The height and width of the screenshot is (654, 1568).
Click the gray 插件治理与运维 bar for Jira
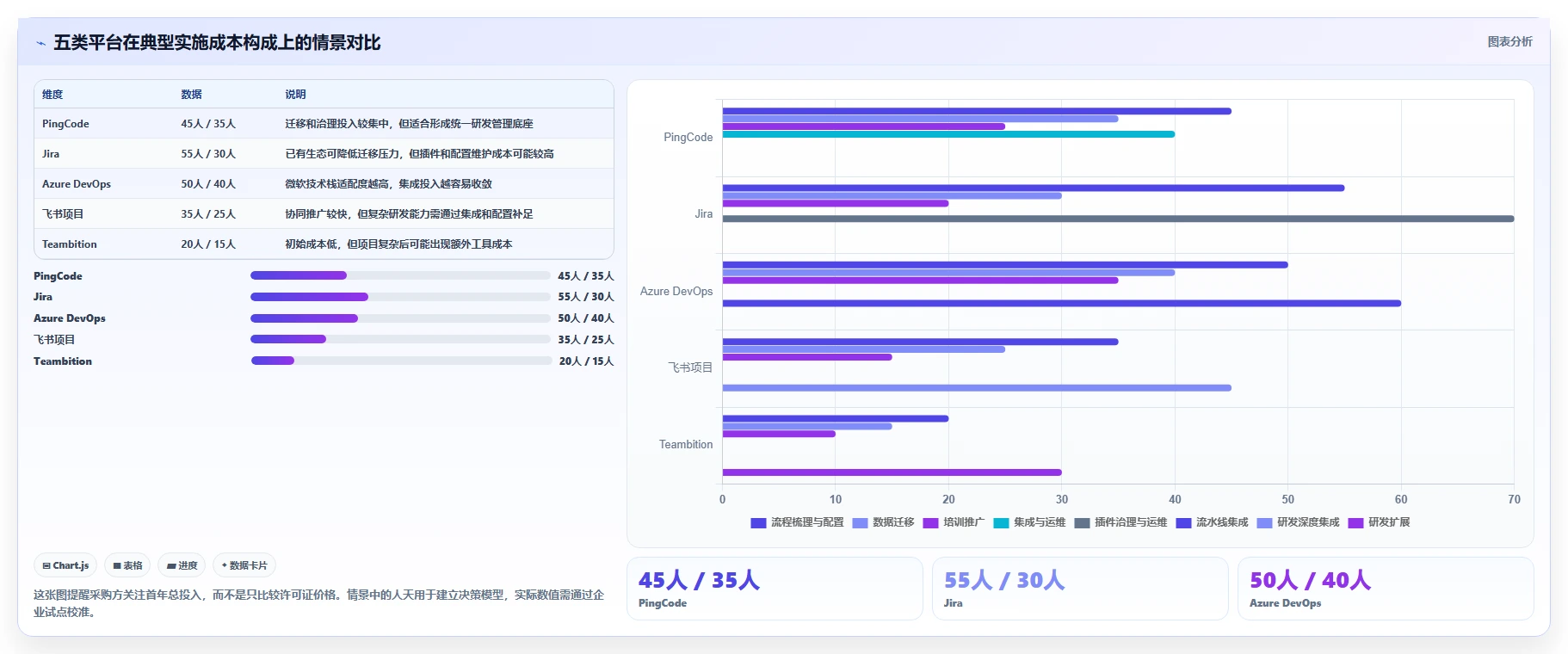1118,219
